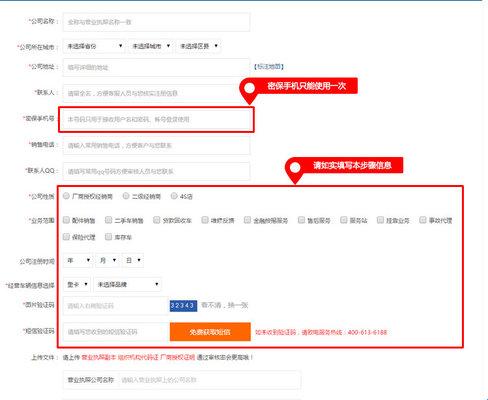This screenshot has height=400, width=488.
Task: Open the 标注地图 link
Action: tap(269, 67)
